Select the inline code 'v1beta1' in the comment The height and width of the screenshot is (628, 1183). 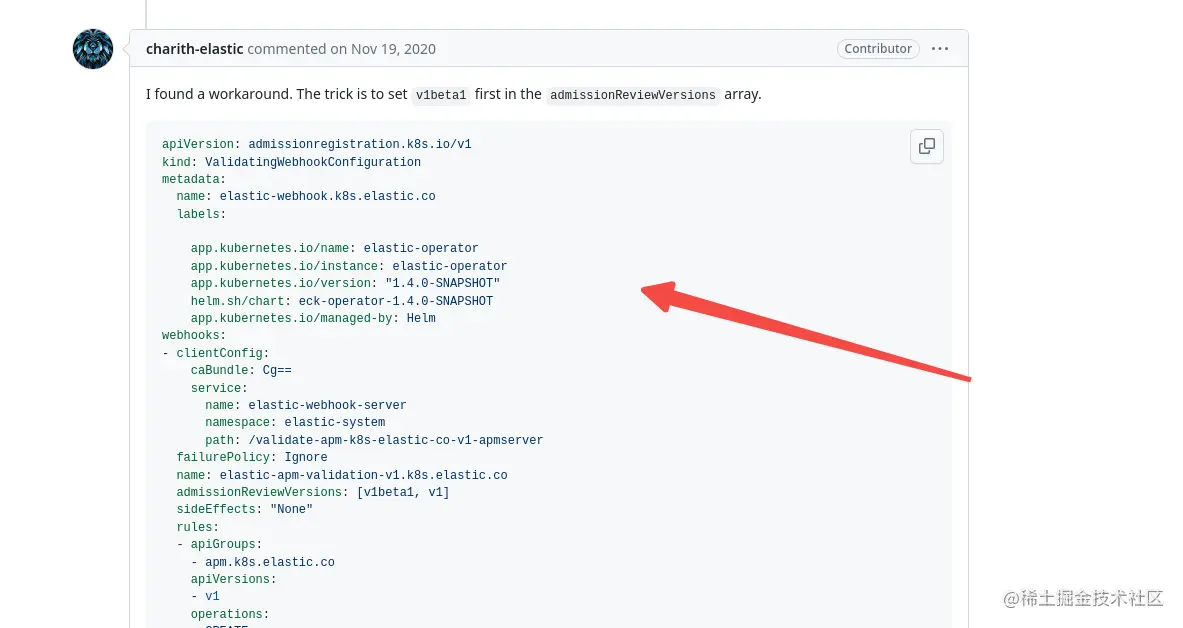(441, 95)
